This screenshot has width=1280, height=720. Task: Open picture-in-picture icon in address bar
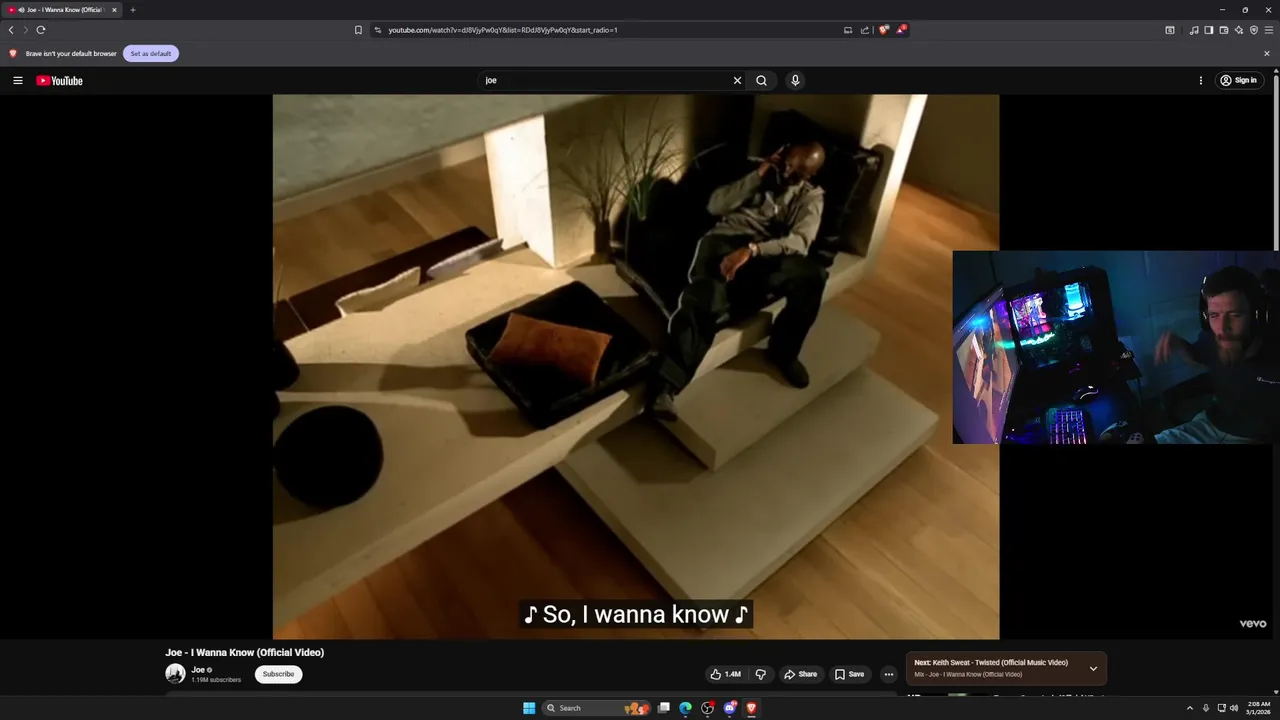click(848, 30)
